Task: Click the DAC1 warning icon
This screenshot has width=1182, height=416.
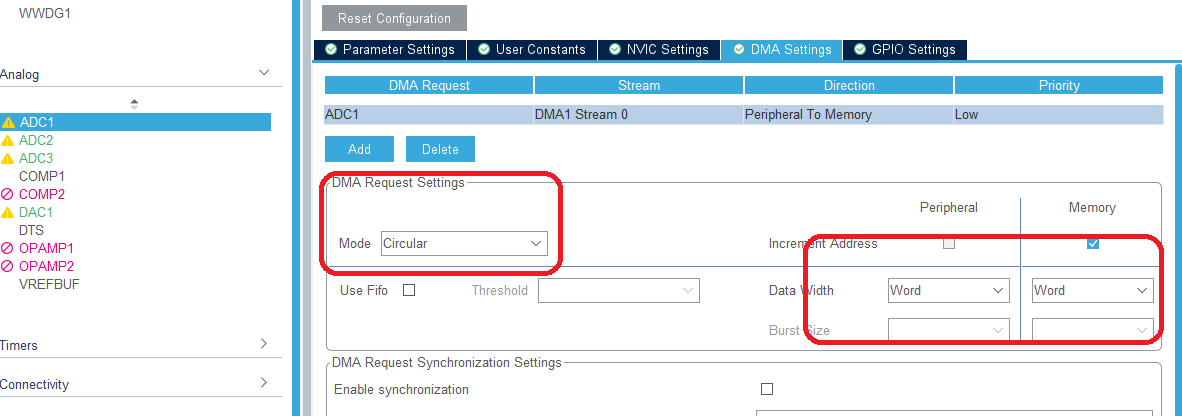Action: coord(8,213)
